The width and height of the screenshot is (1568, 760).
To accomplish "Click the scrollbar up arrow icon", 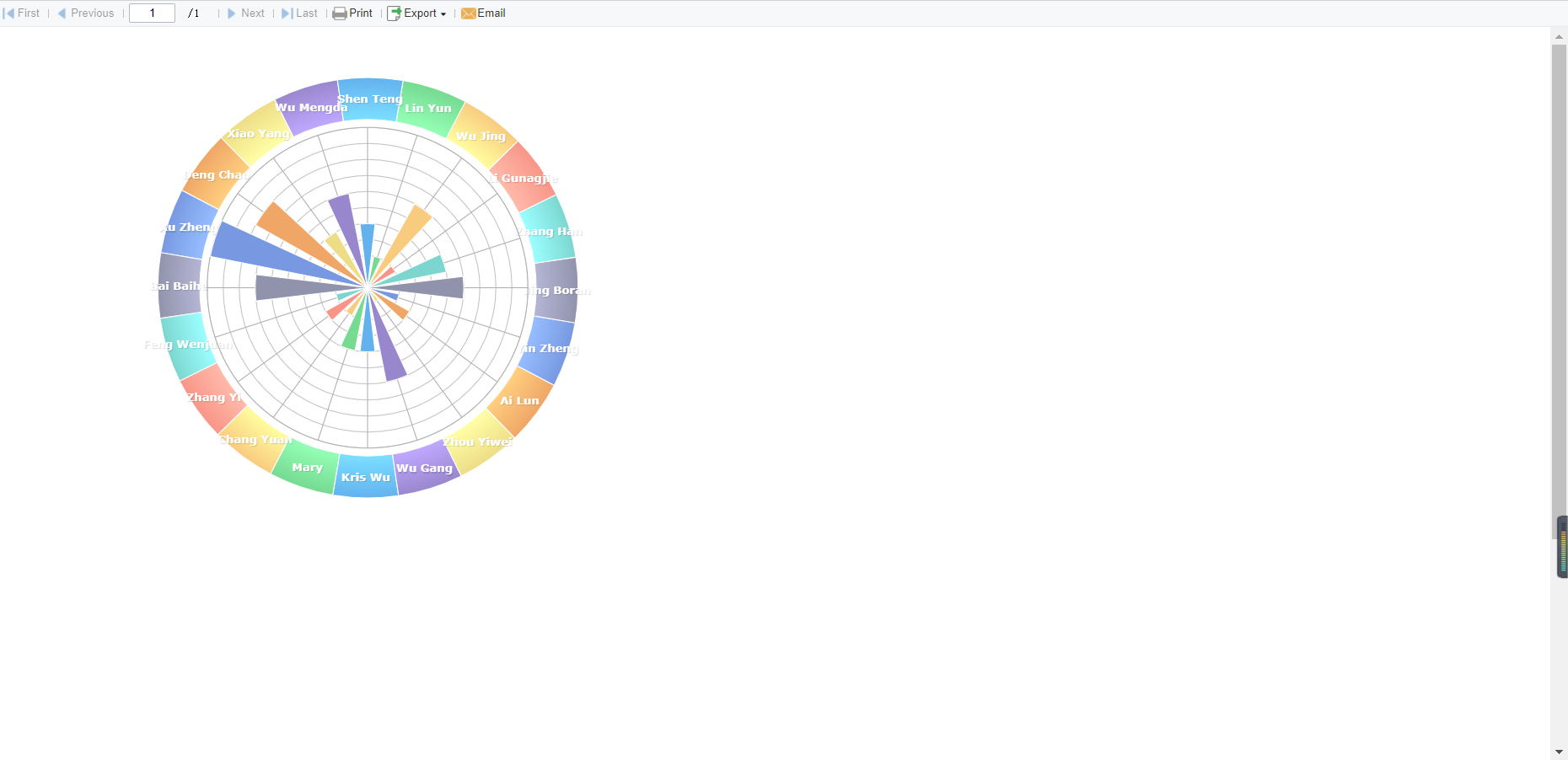I will [x=1559, y=35].
